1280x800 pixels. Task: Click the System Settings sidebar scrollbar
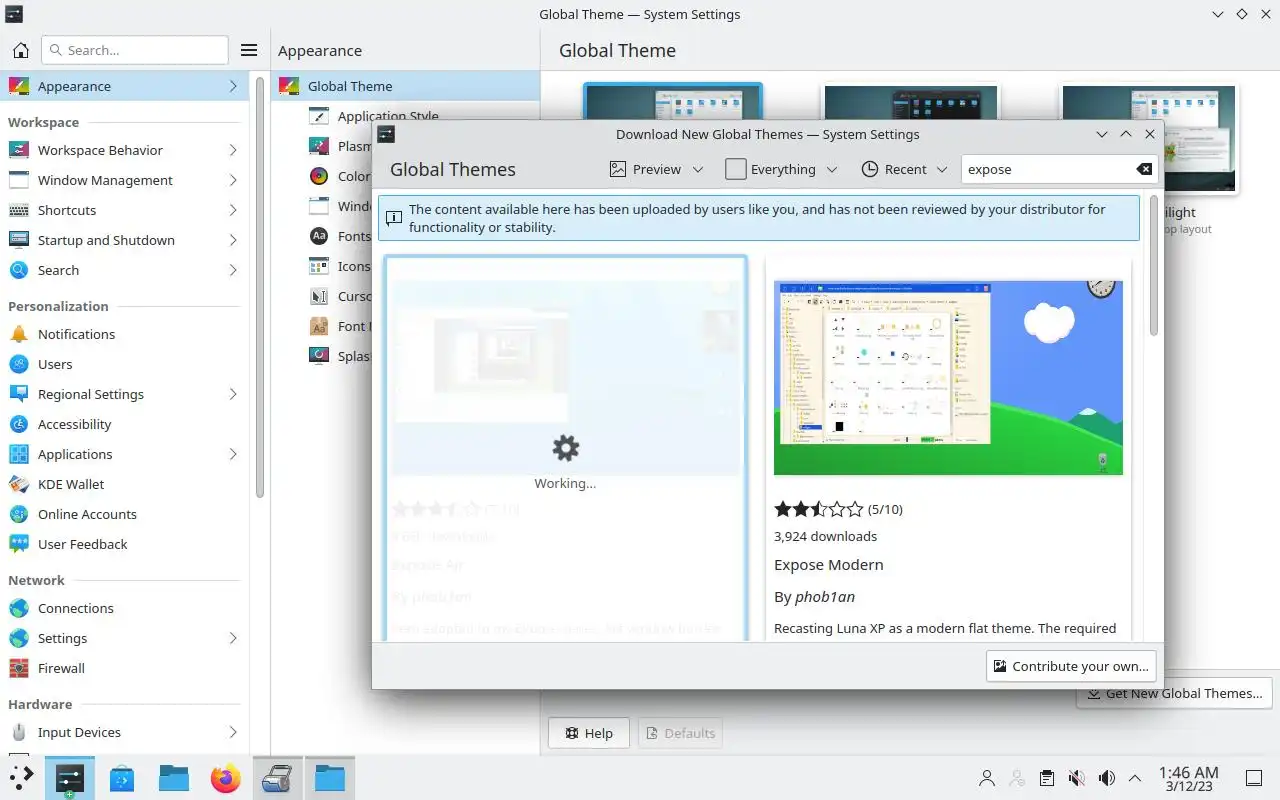click(x=260, y=288)
